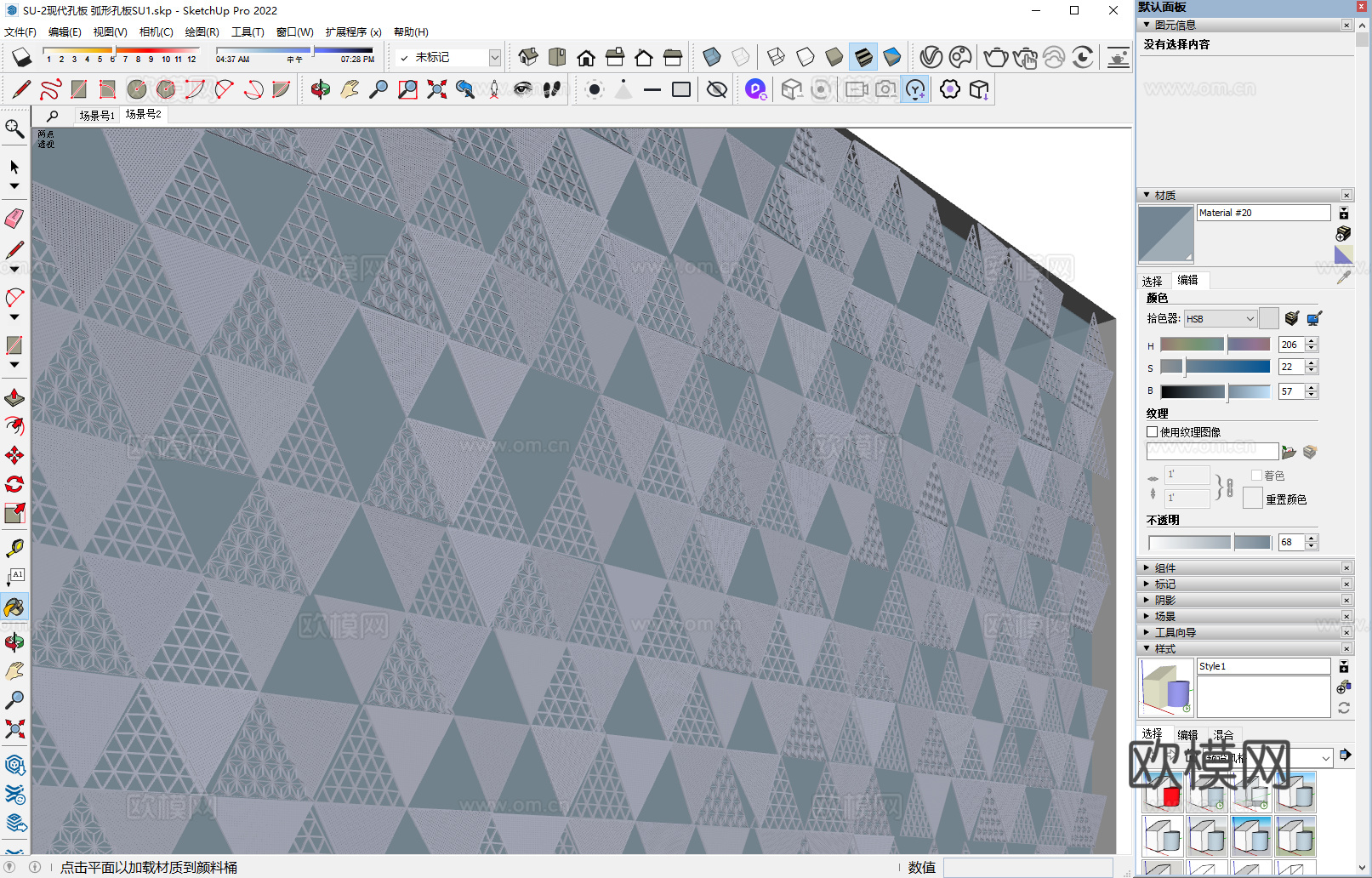
Task: Select the Rotate tool
Action: coord(14,484)
